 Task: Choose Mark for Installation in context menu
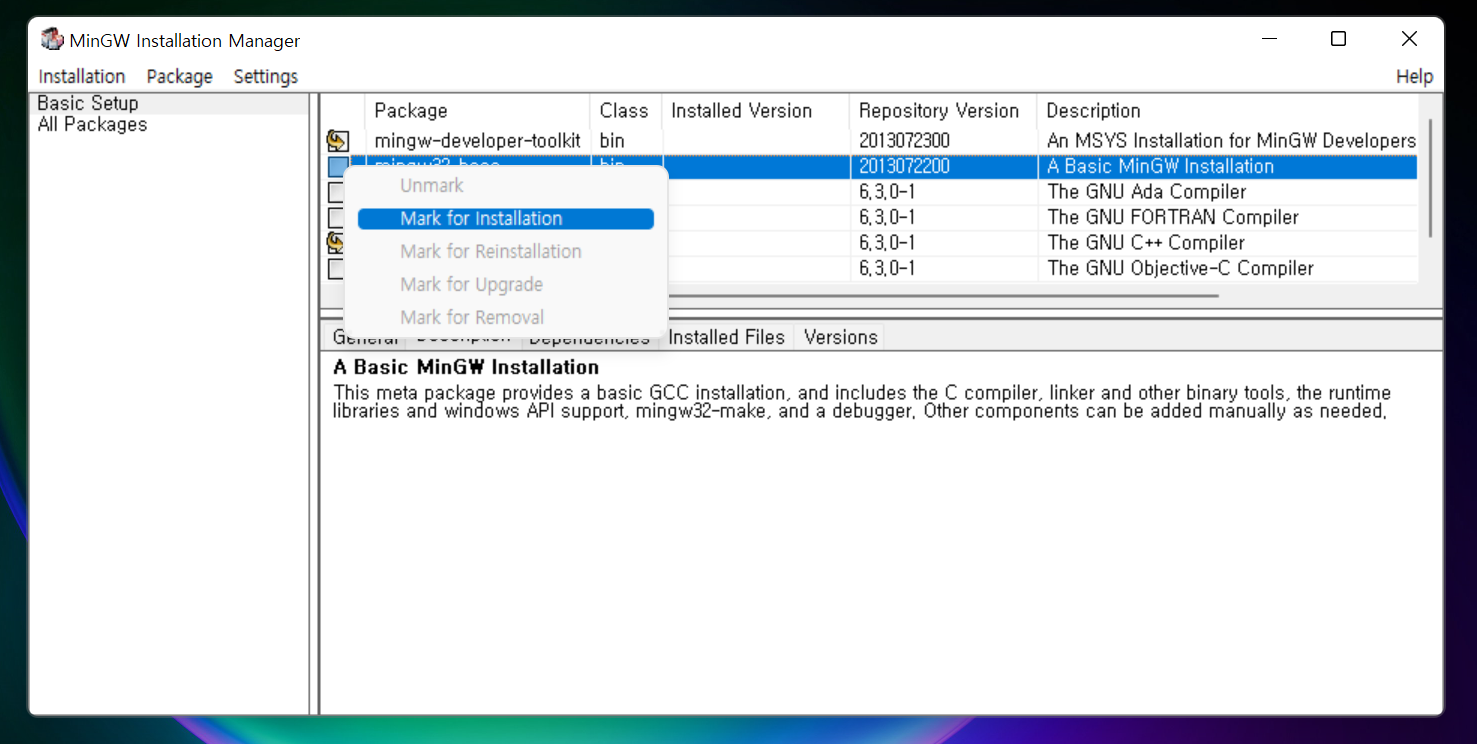[x=506, y=219]
